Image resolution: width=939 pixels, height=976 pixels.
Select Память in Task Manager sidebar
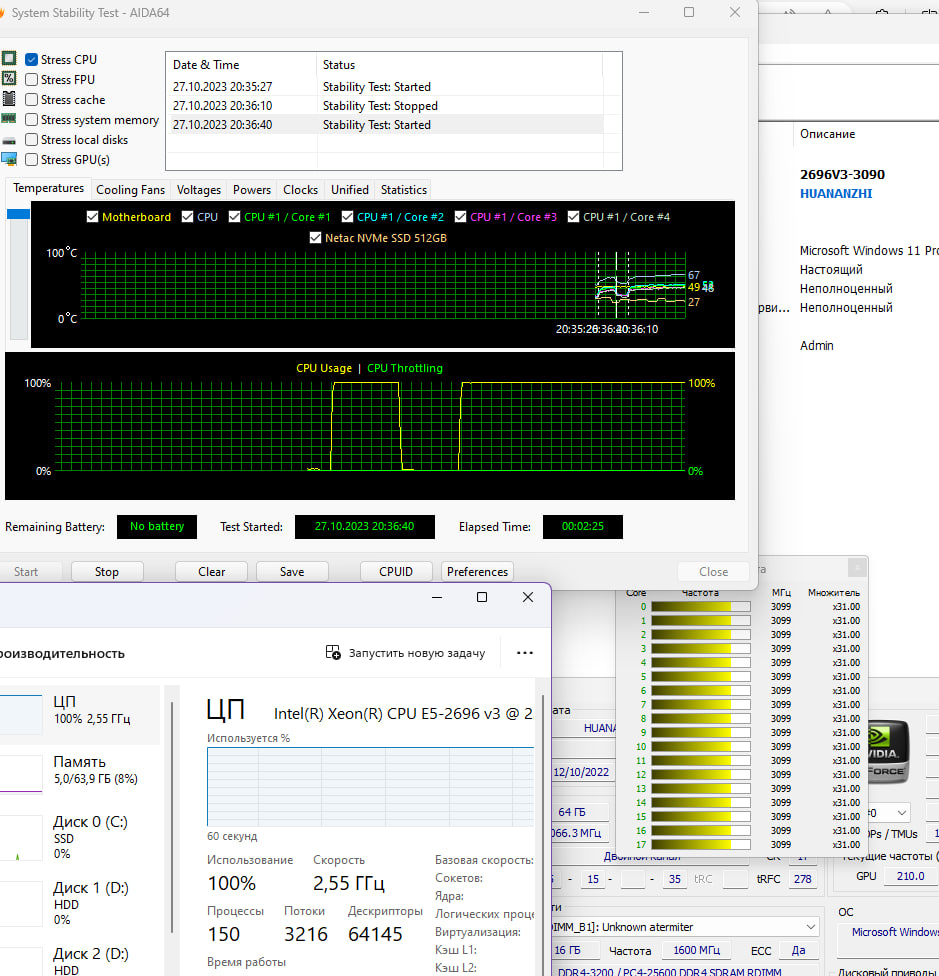(80, 774)
